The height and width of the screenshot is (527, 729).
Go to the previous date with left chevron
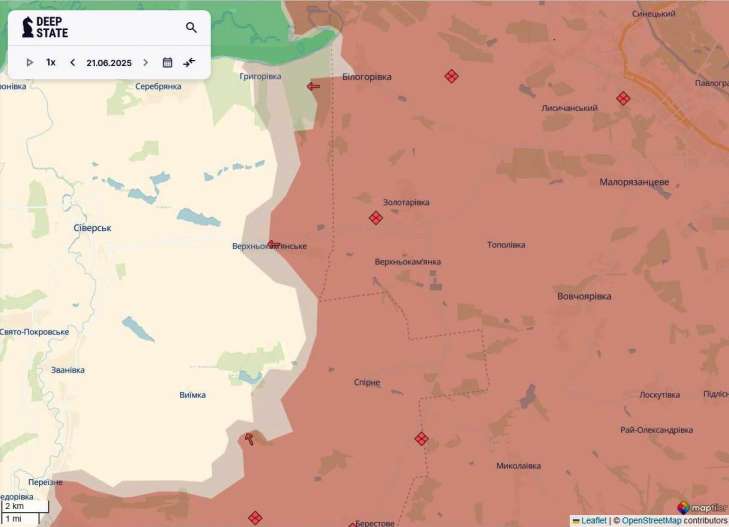[72, 62]
